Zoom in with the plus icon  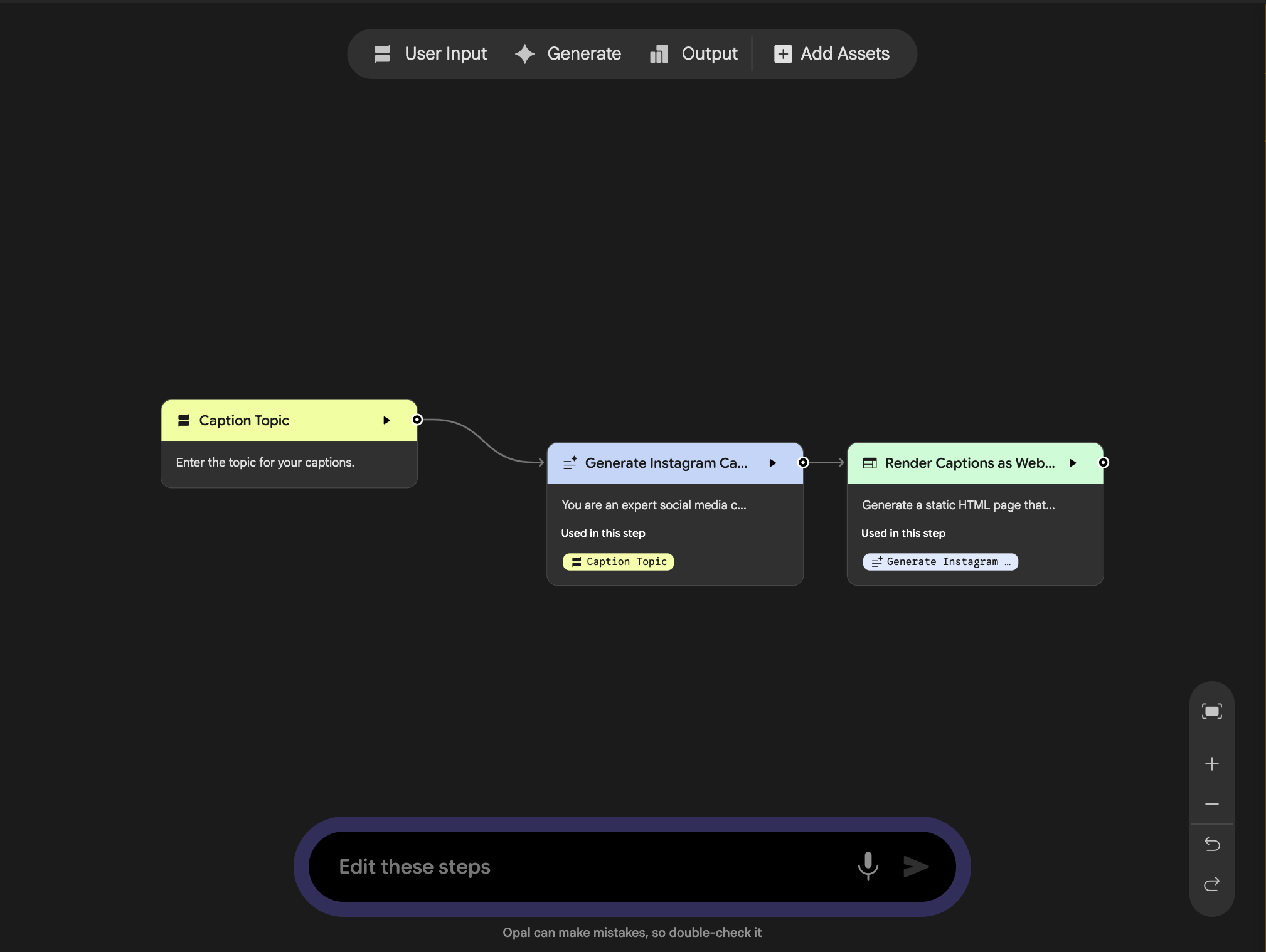pos(1211,764)
